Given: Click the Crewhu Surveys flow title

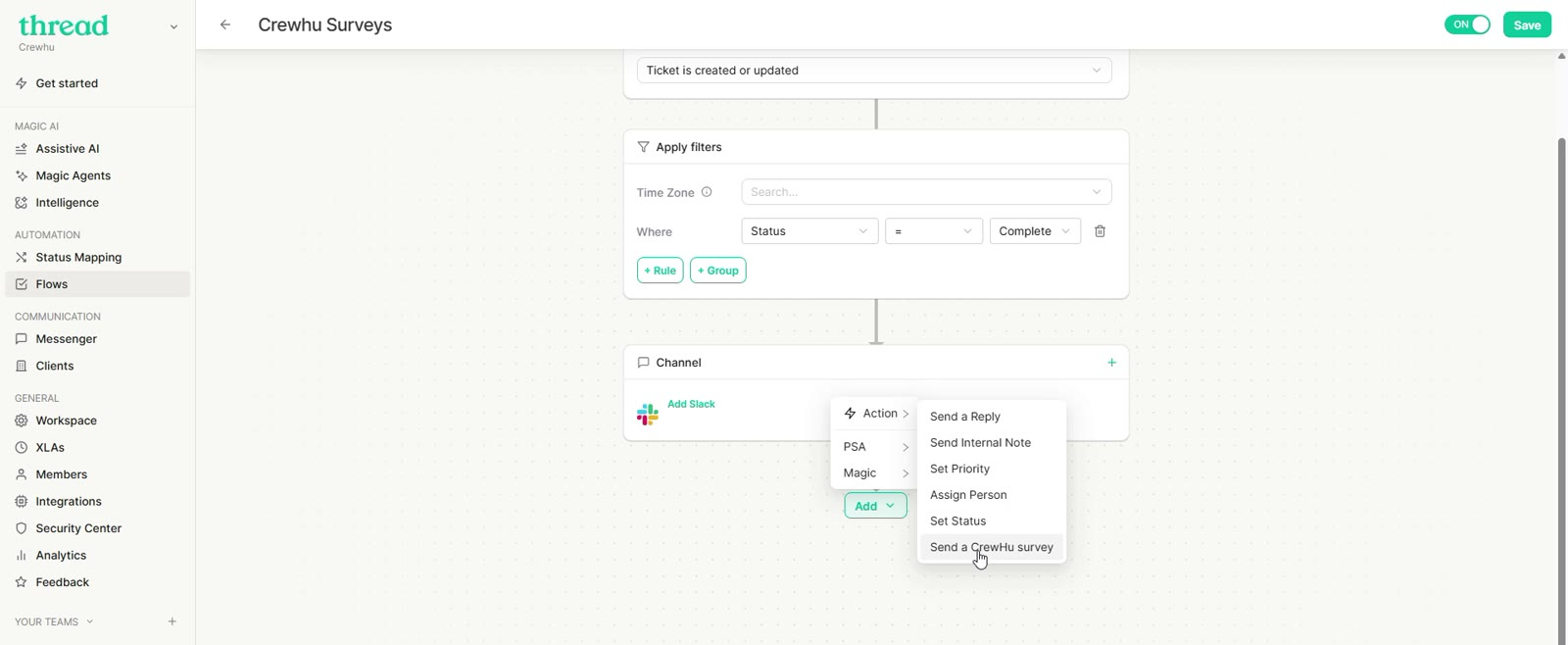Looking at the screenshot, I should point(325,25).
